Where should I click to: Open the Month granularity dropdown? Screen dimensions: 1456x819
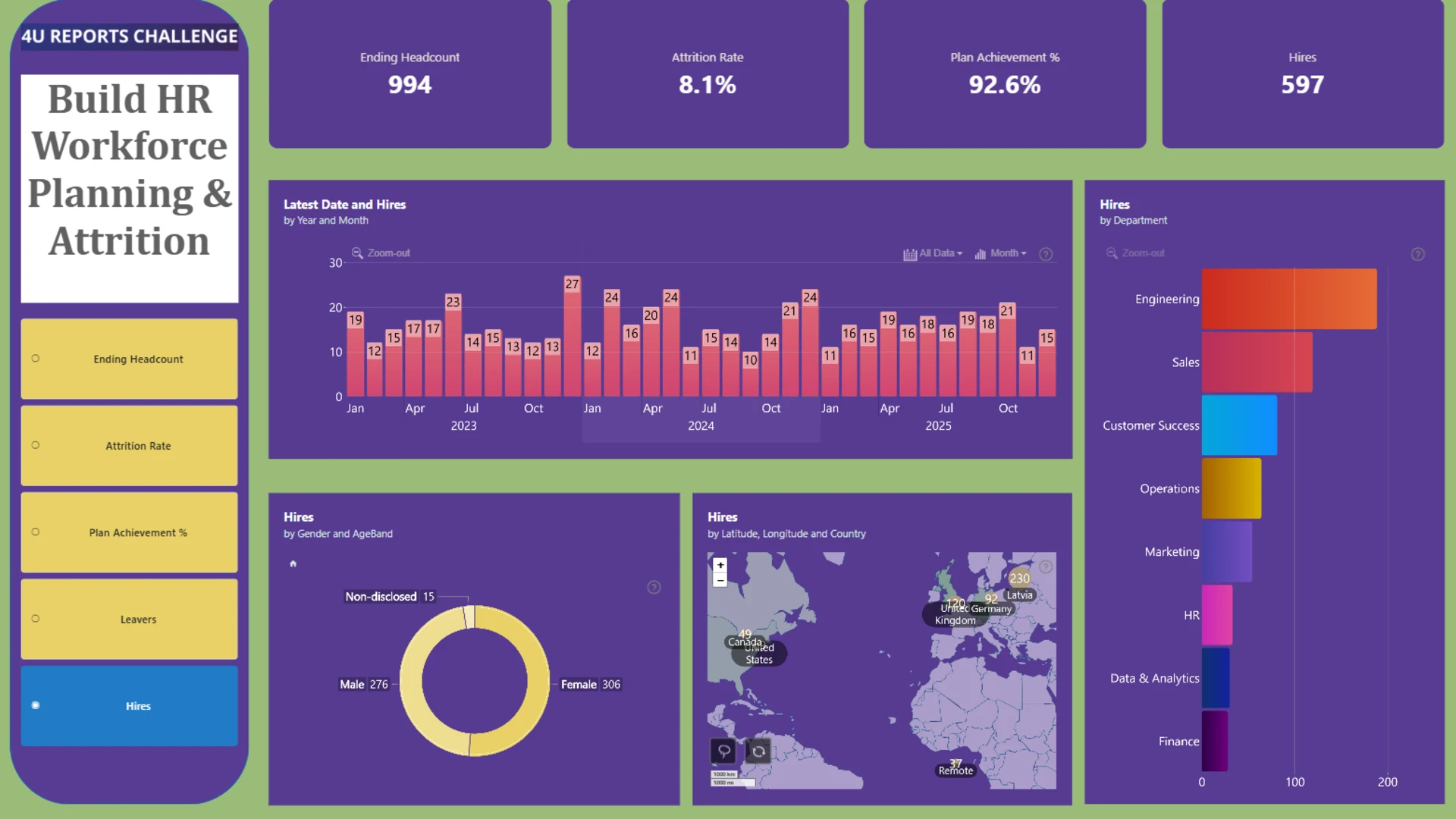[1001, 253]
